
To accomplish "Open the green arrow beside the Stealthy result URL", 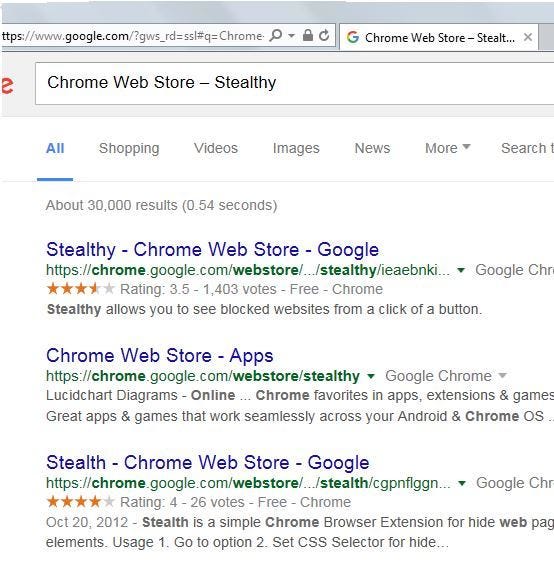I will [x=461, y=270].
